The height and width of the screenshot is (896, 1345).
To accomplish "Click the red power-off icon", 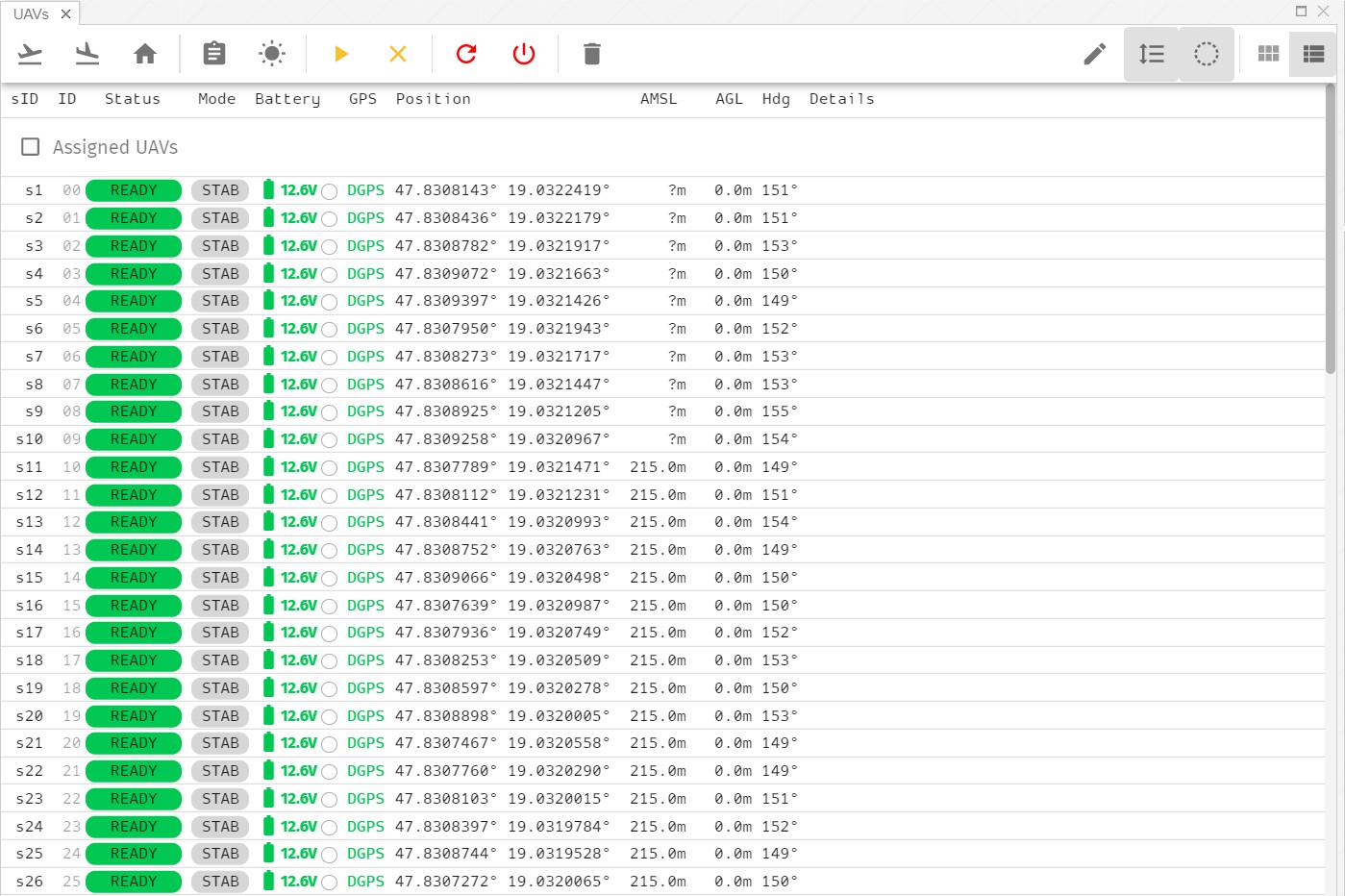I will [523, 54].
